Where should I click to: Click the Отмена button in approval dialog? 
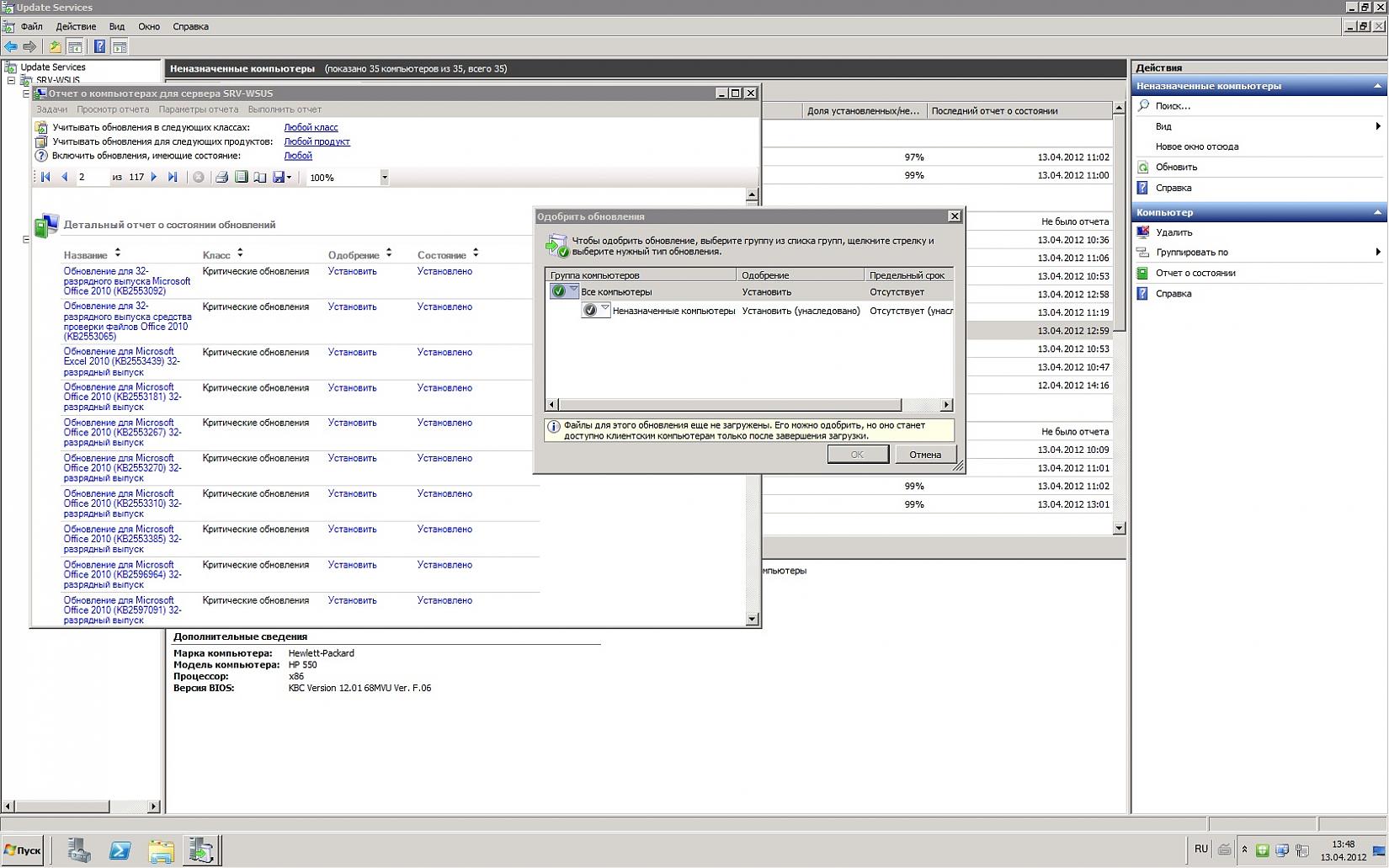click(x=924, y=455)
